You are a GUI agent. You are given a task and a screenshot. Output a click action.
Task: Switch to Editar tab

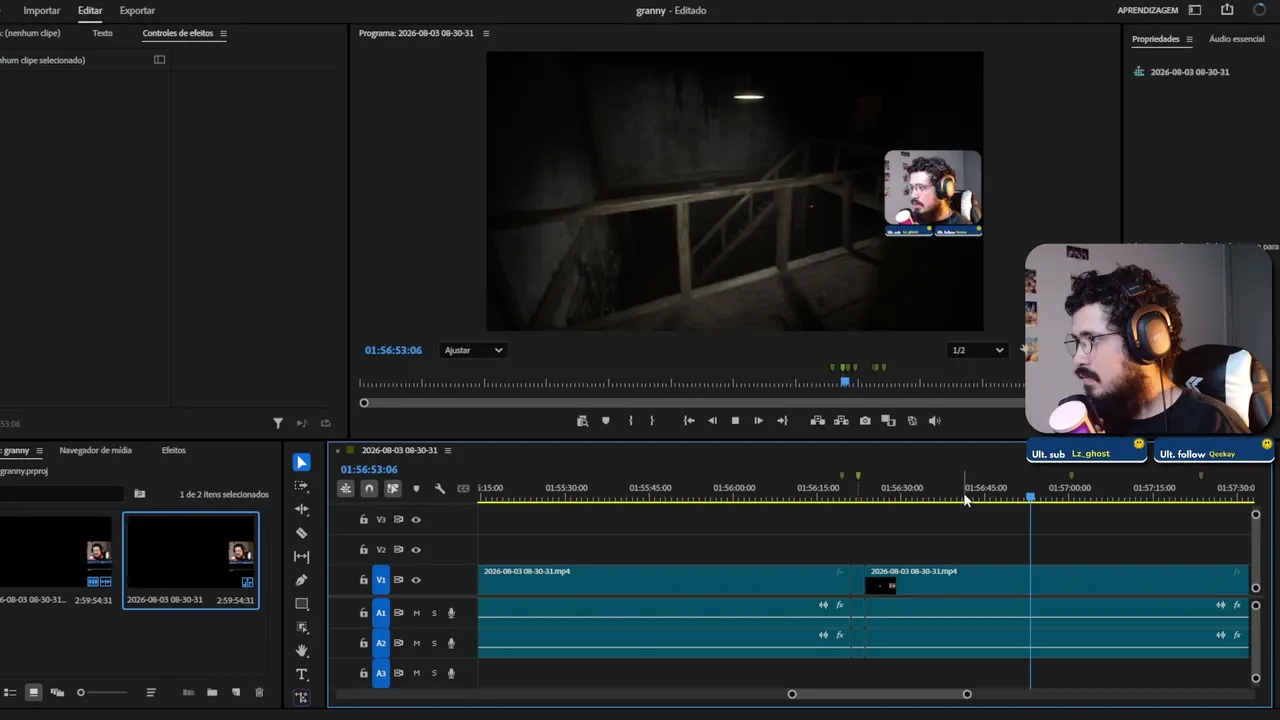(90, 10)
